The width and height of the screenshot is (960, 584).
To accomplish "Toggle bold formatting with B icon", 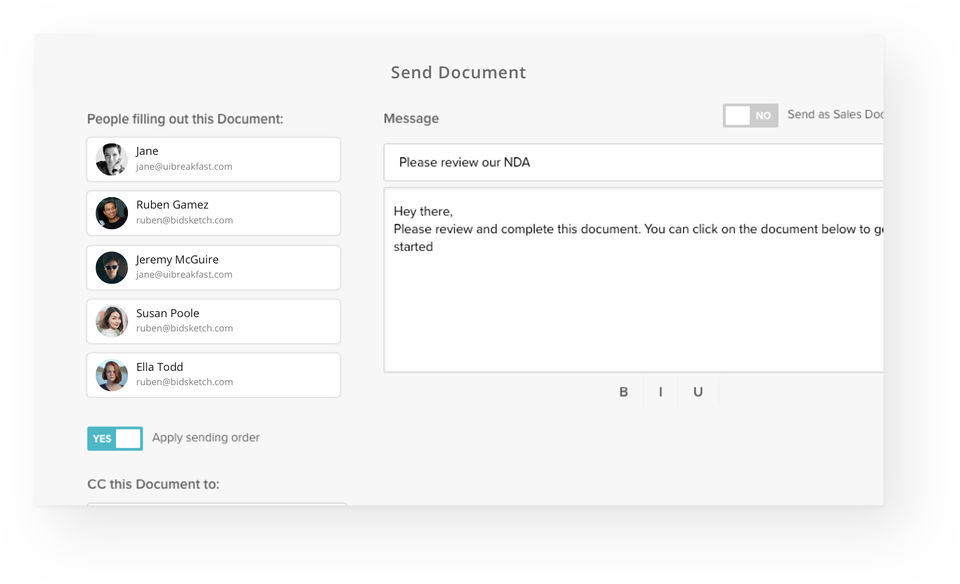I will [x=623, y=392].
